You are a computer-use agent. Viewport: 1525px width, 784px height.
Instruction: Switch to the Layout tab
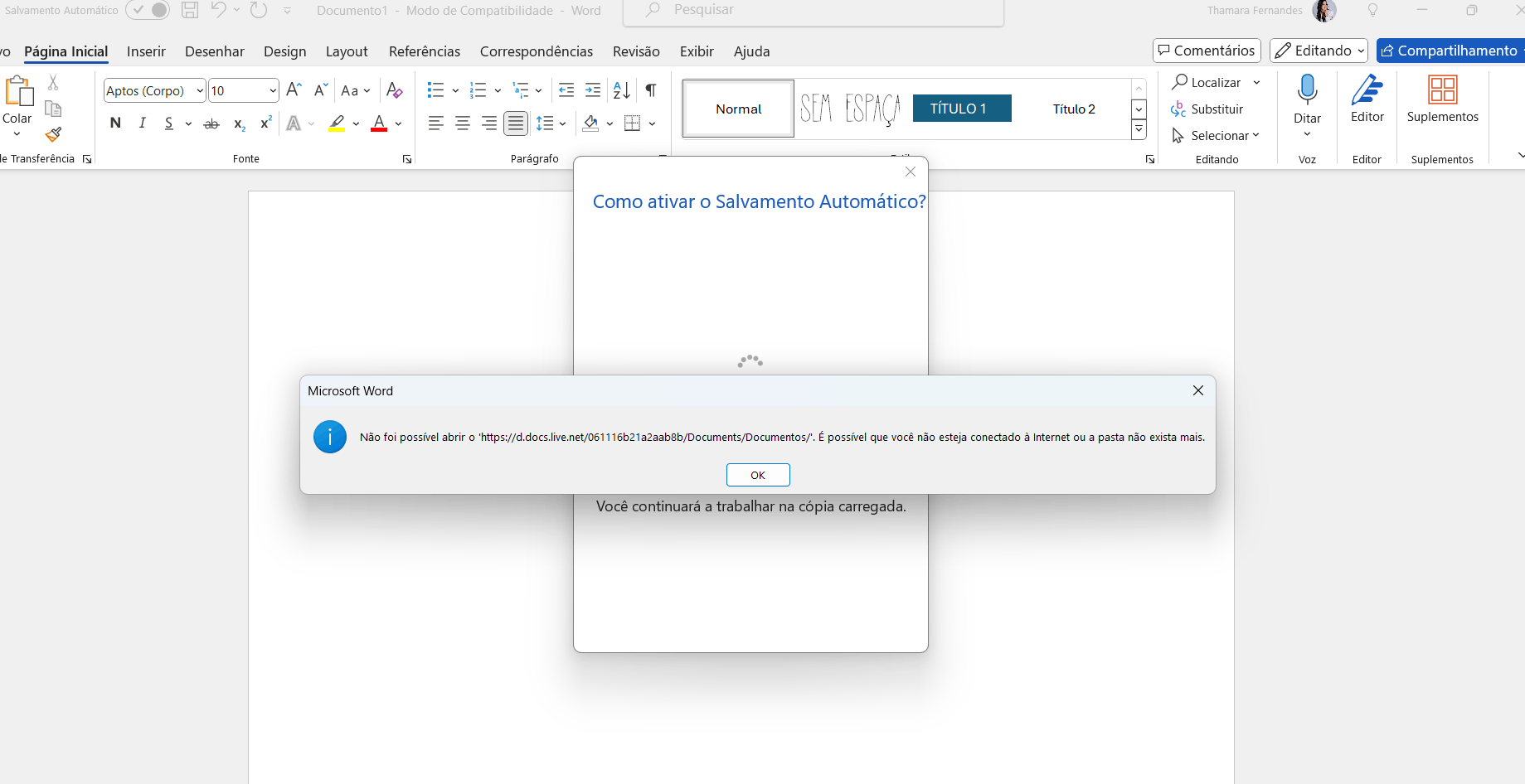pyautogui.click(x=347, y=51)
